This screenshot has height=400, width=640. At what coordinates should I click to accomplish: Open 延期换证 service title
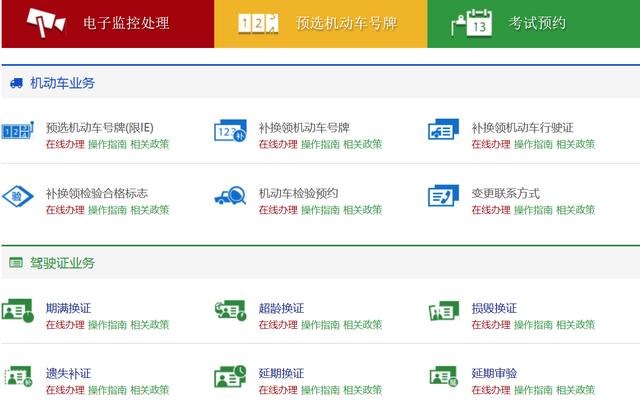pos(282,373)
